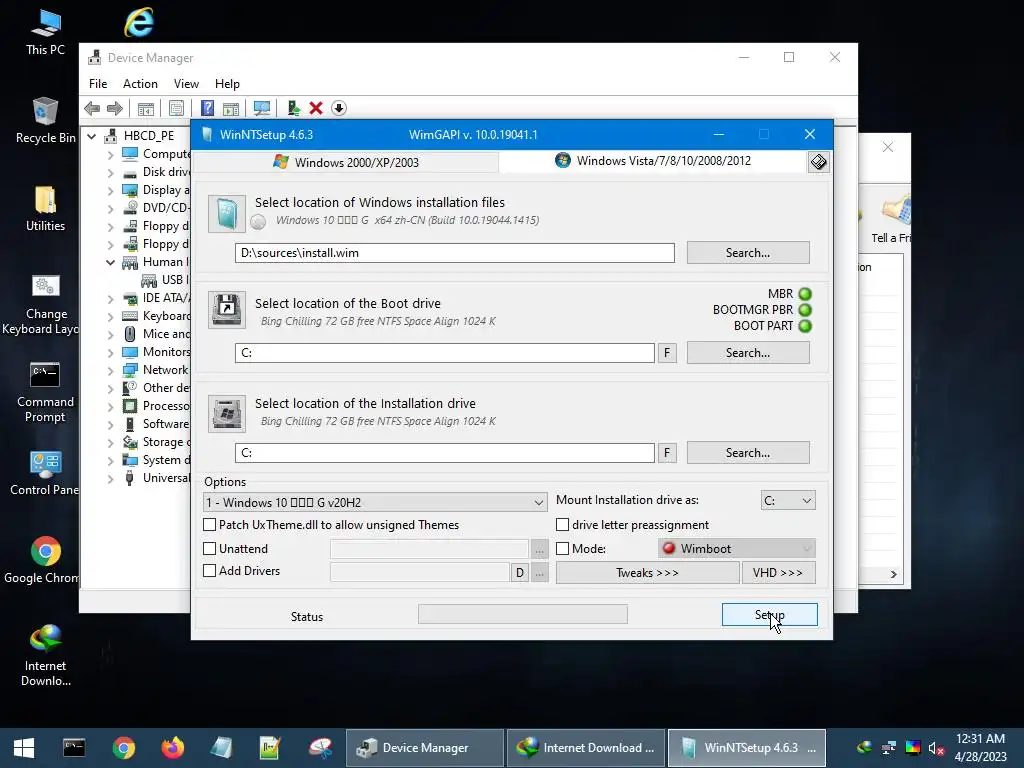Open Utilities folder desktop icon
The image size is (1024, 768).
tap(45, 208)
